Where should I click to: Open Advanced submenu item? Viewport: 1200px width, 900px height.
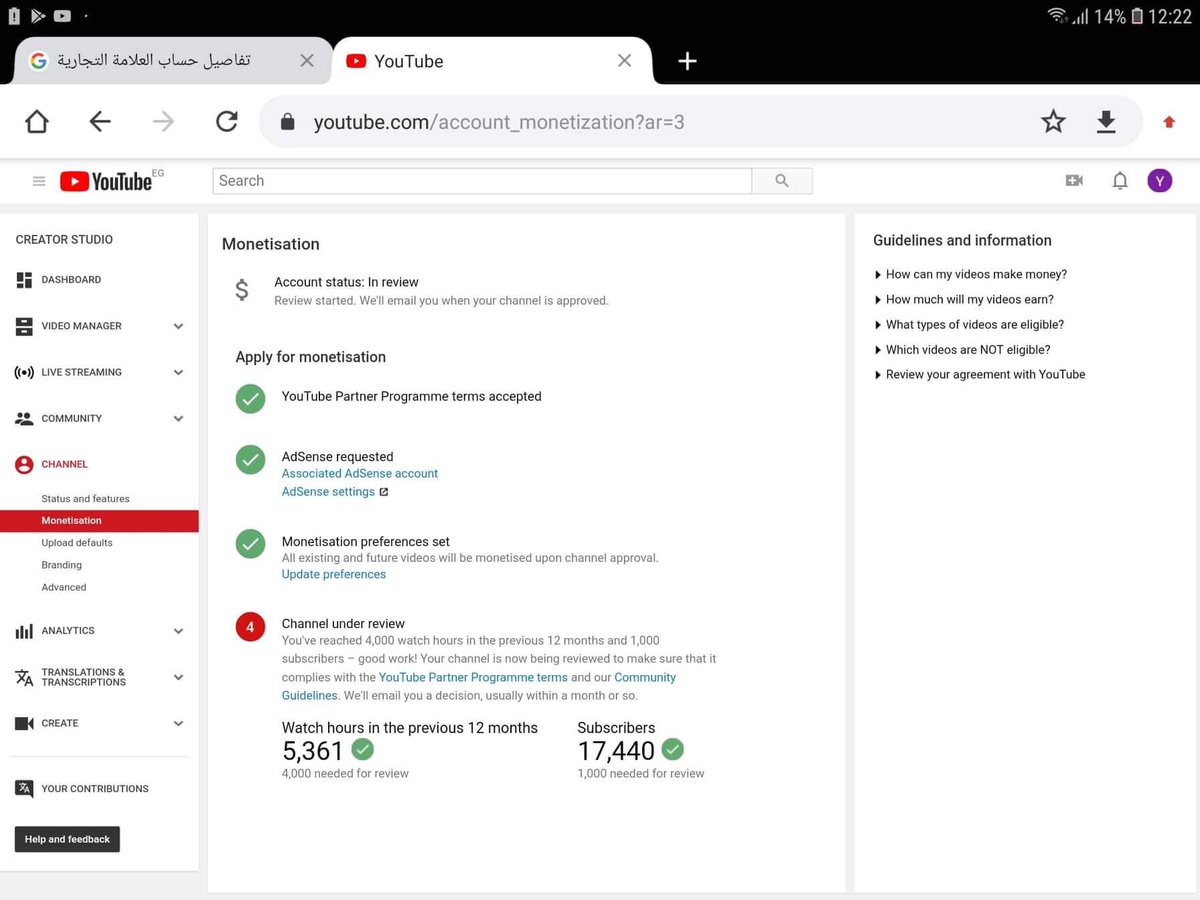(64, 587)
